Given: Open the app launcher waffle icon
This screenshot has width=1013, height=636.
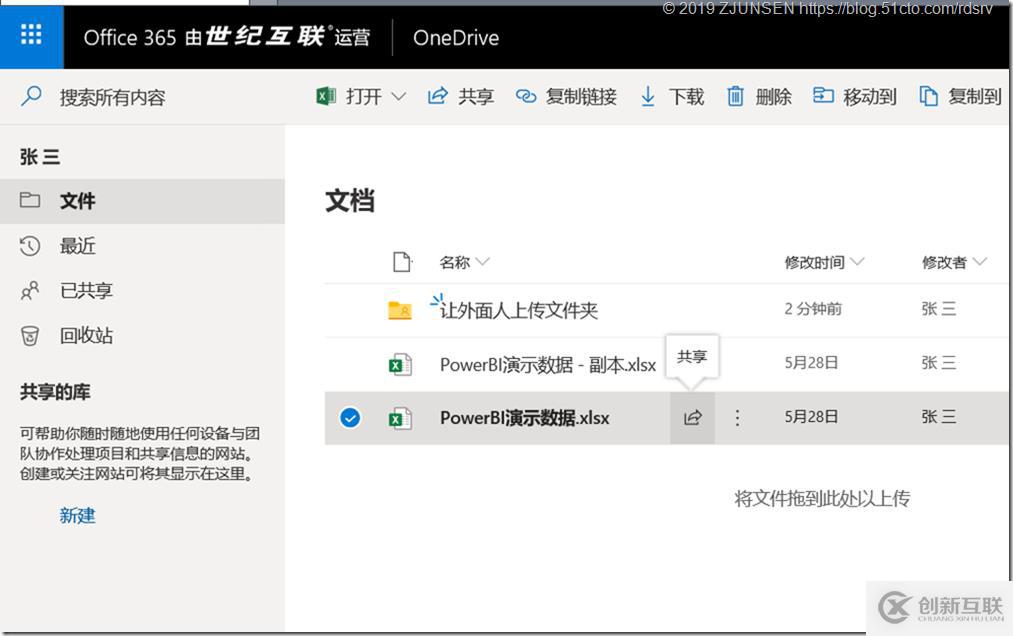Looking at the screenshot, I should pyautogui.click(x=31, y=34).
